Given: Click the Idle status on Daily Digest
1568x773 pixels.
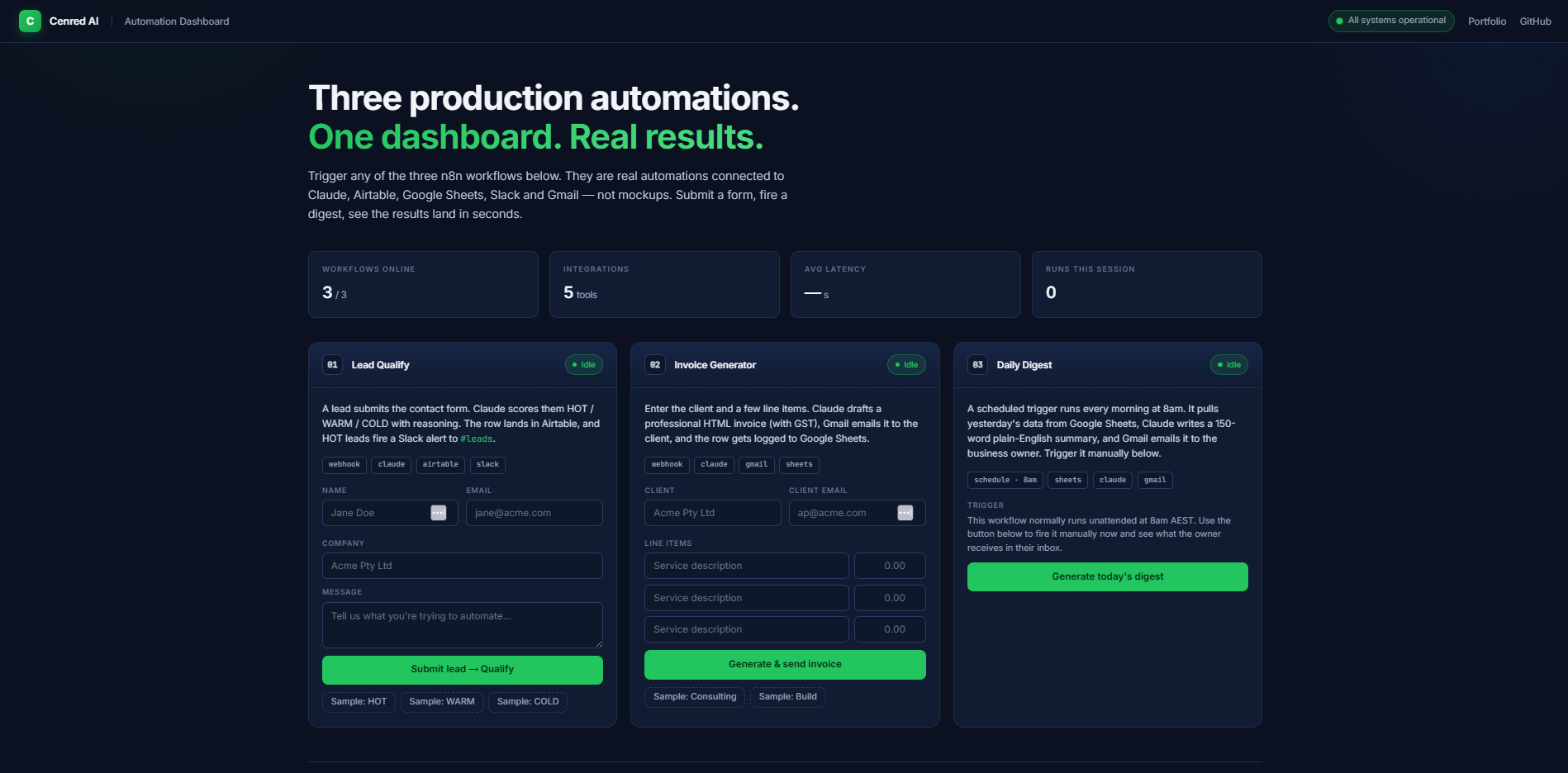Looking at the screenshot, I should point(1229,365).
